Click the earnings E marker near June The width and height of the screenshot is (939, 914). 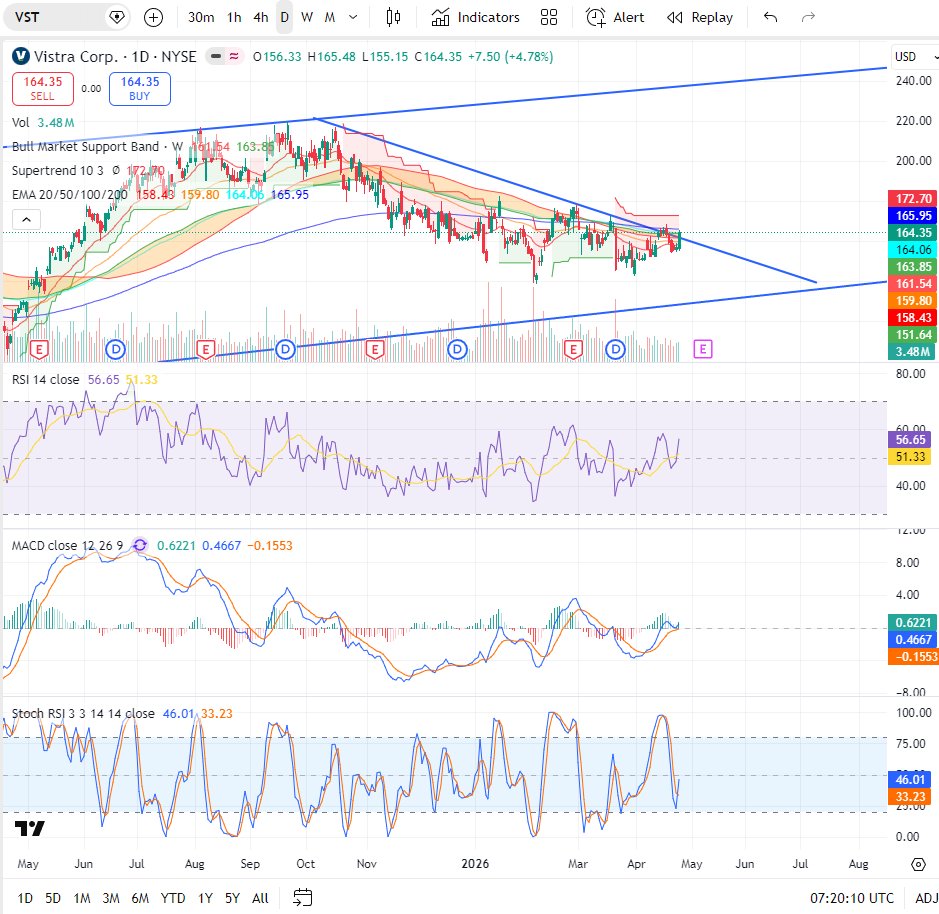(x=39, y=349)
